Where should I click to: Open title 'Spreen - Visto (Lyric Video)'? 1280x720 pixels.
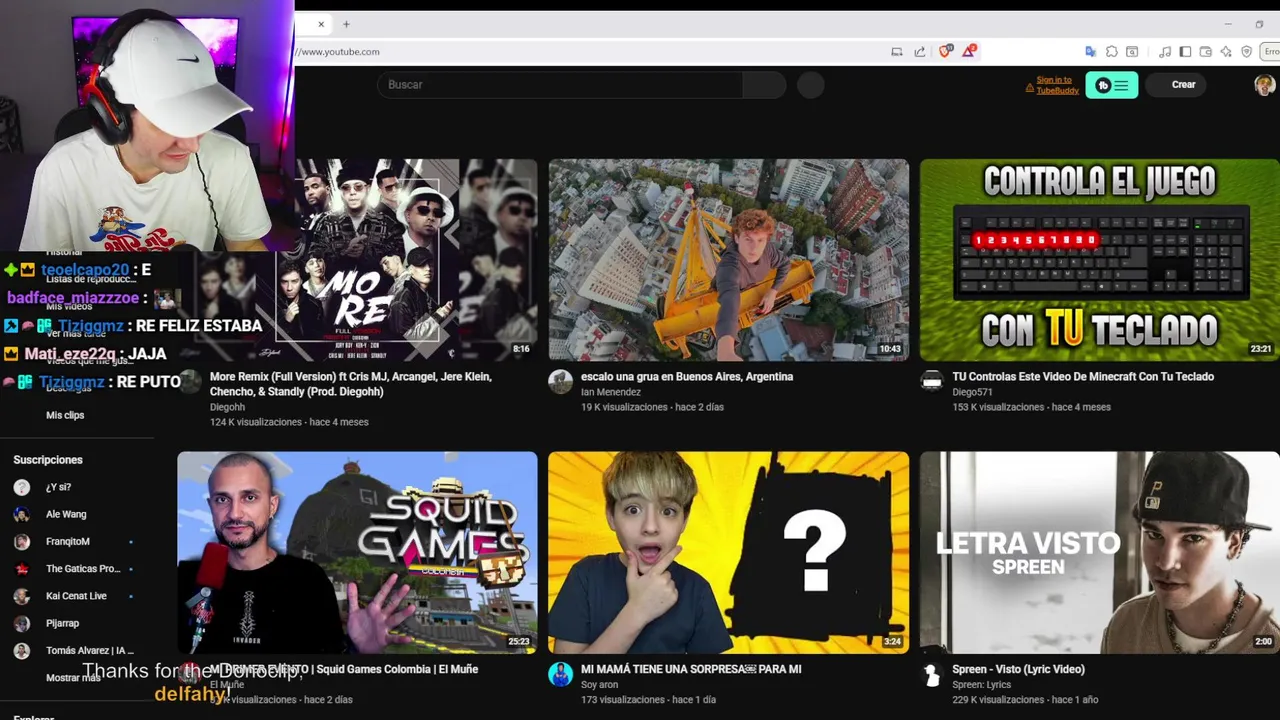point(1018,669)
